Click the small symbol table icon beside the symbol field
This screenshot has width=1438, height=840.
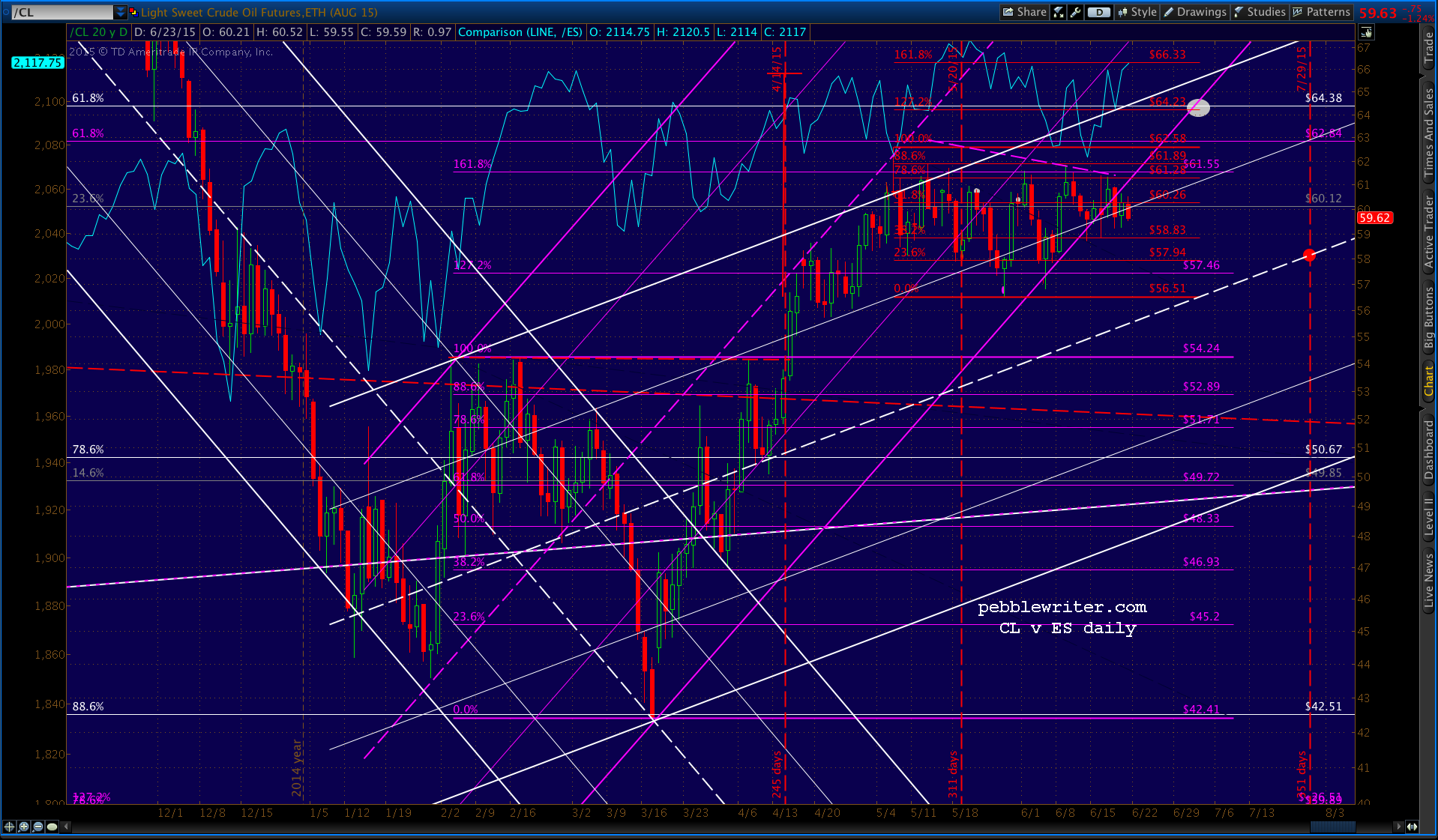point(133,12)
